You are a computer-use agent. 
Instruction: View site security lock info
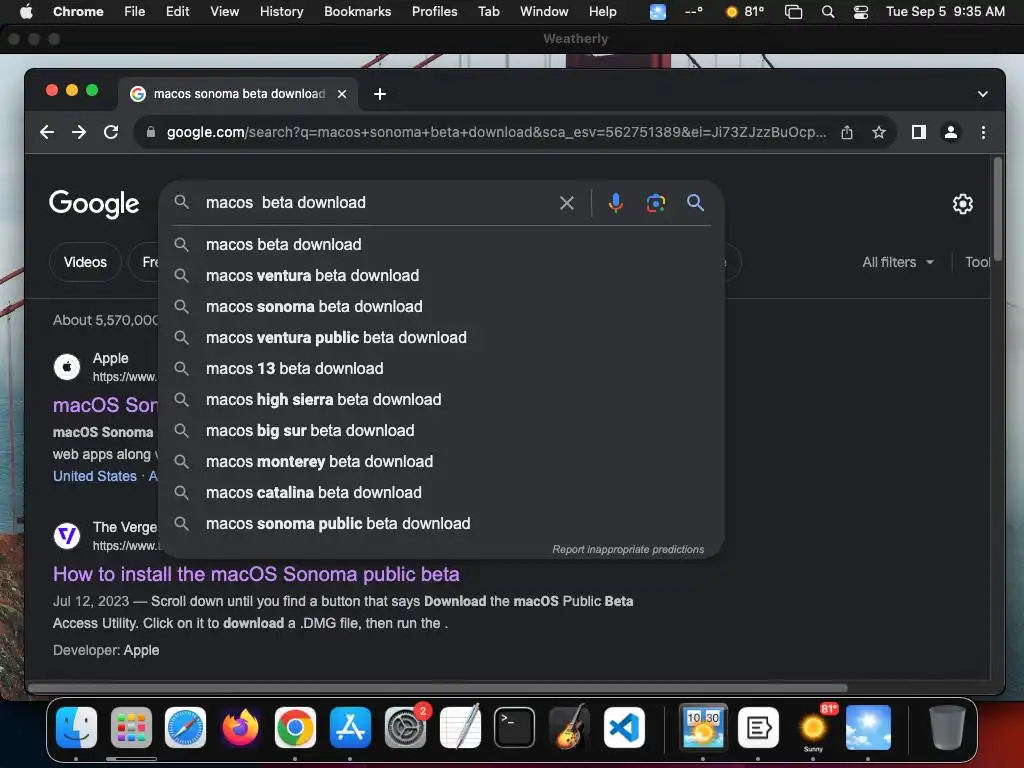coord(151,132)
